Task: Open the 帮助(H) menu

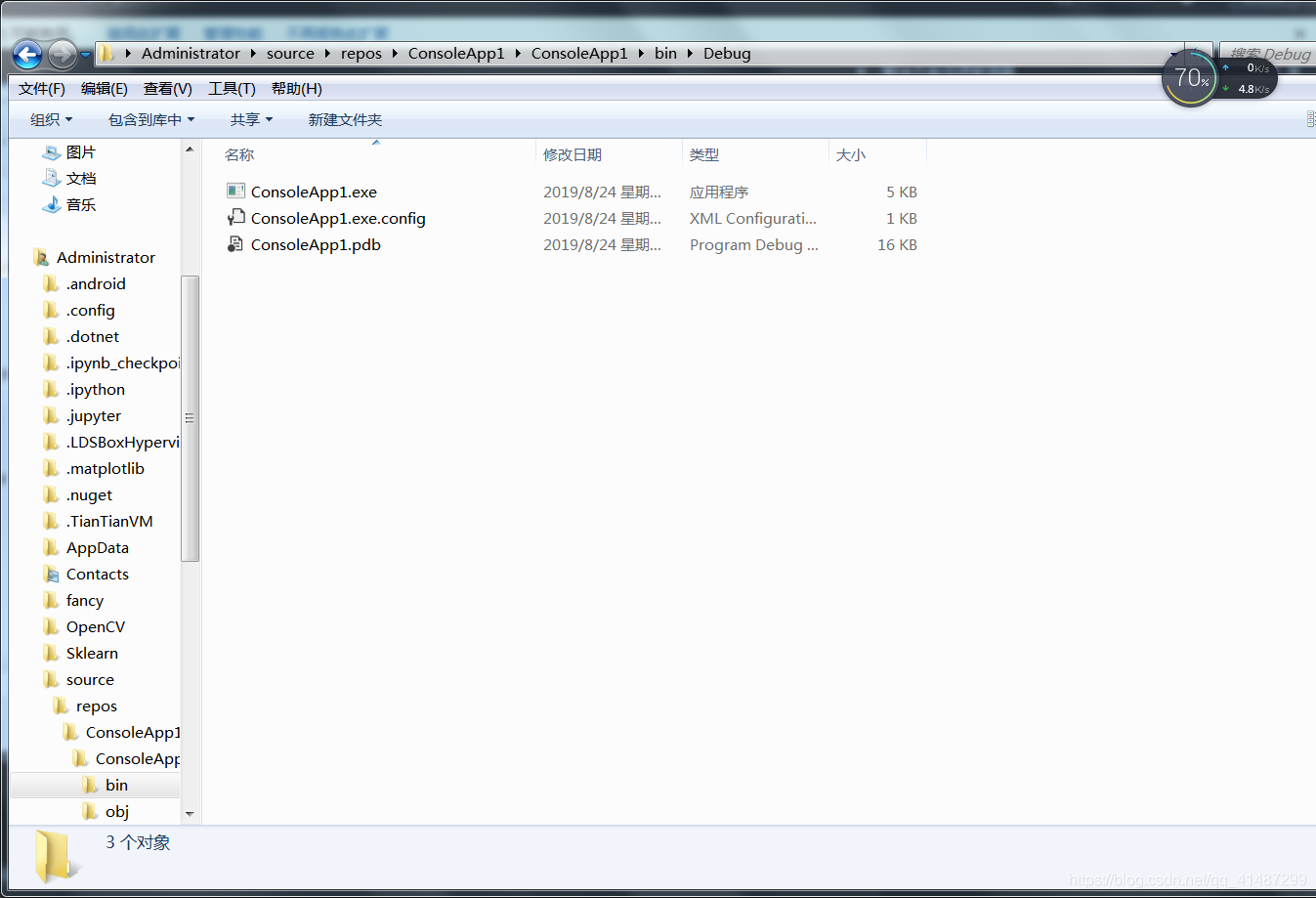Action: tap(297, 89)
